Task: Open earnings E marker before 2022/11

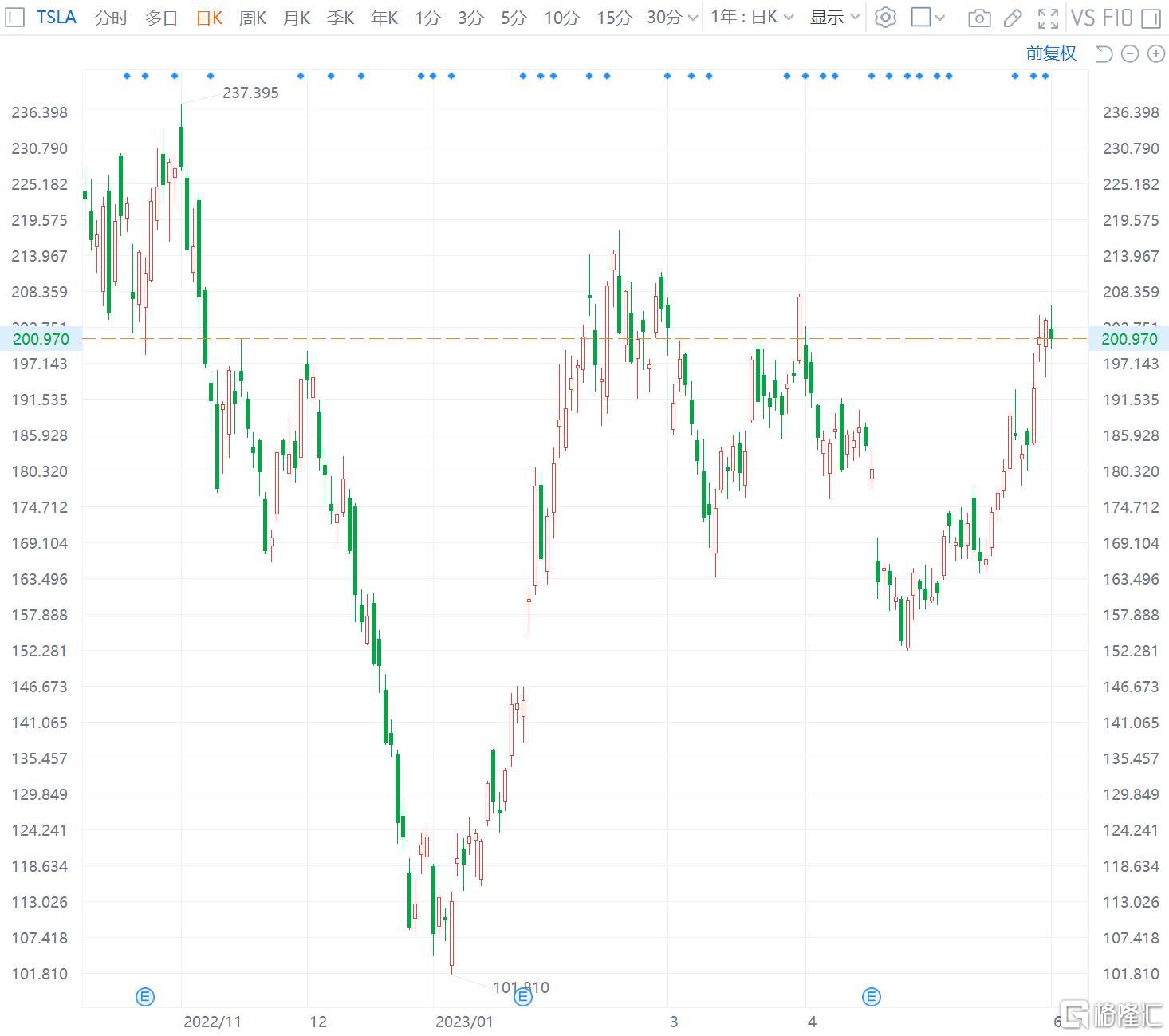Action: point(145,996)
